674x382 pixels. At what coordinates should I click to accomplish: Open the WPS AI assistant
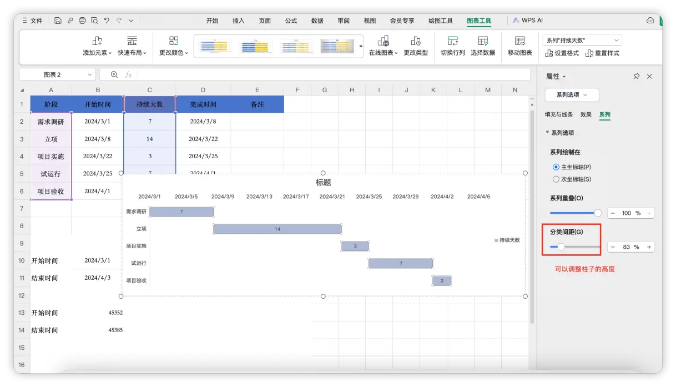(x=528, y=20)
